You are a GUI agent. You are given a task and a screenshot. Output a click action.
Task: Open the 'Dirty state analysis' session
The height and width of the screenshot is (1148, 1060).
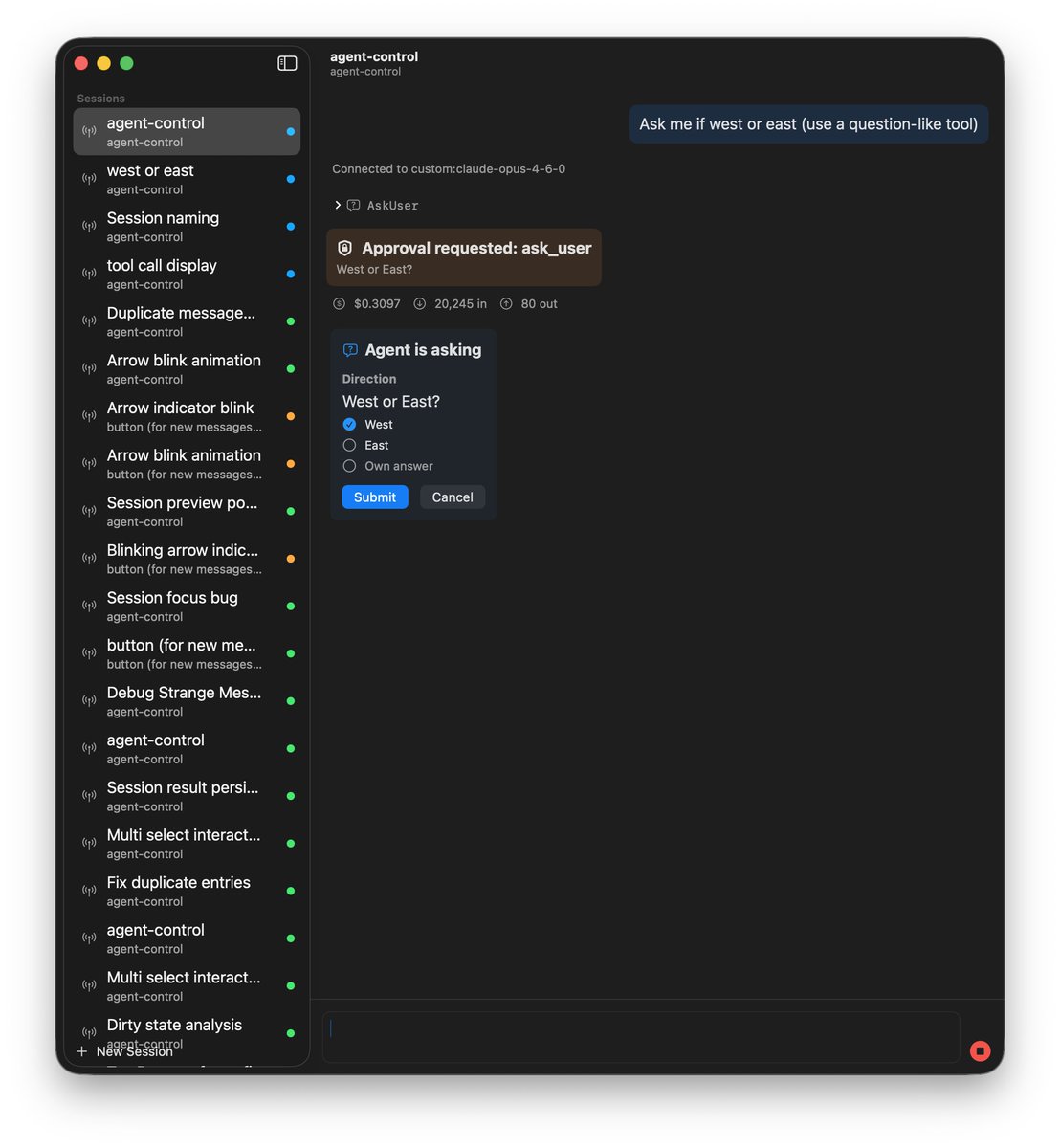(187, 1031)
